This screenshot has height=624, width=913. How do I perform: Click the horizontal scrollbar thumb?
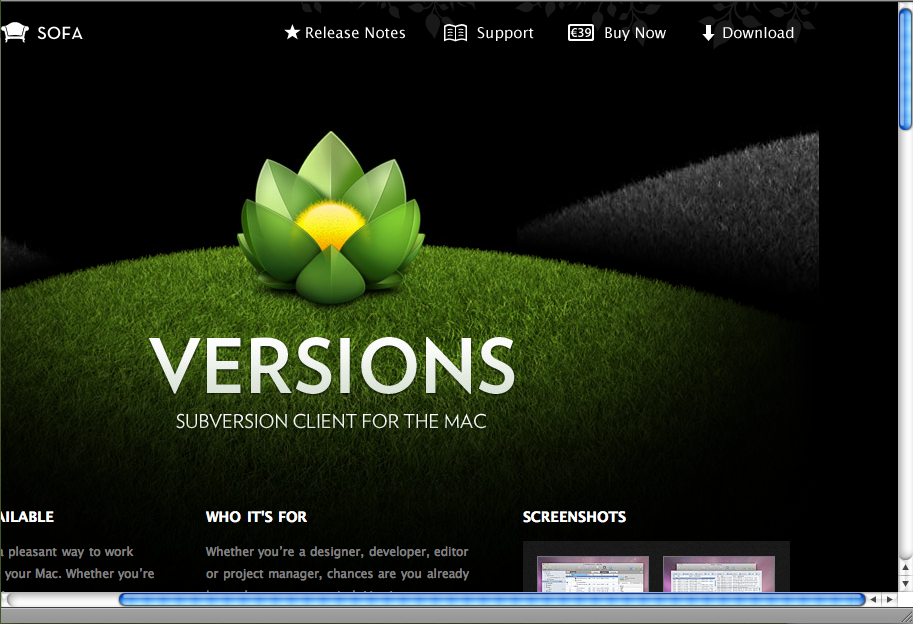tap(492, 599)
